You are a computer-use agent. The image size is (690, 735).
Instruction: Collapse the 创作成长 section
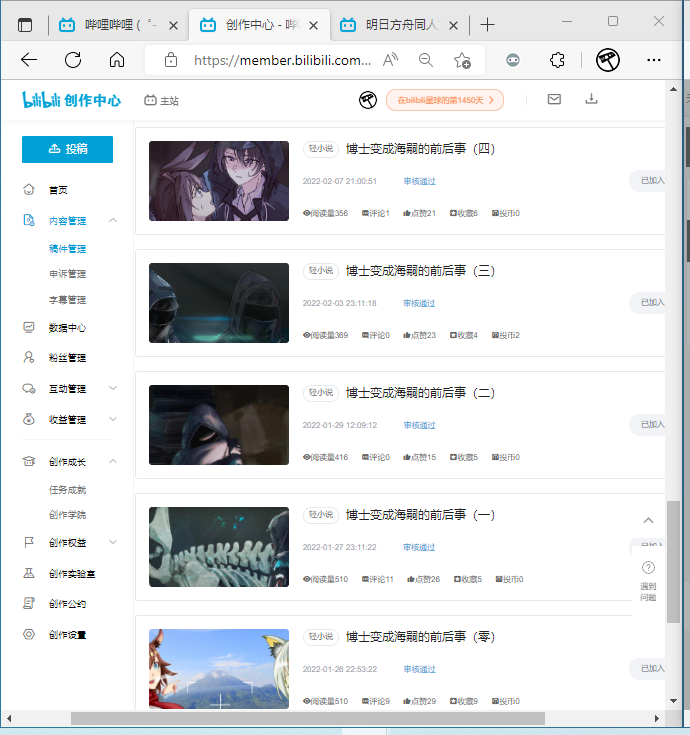point(113,461)
